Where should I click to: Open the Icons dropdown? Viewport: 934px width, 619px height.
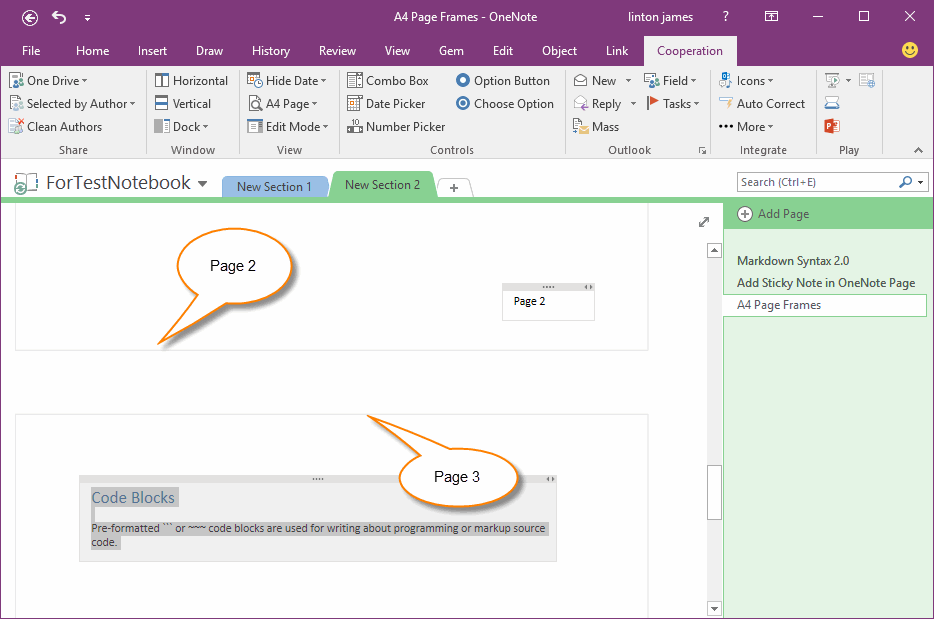746,80
